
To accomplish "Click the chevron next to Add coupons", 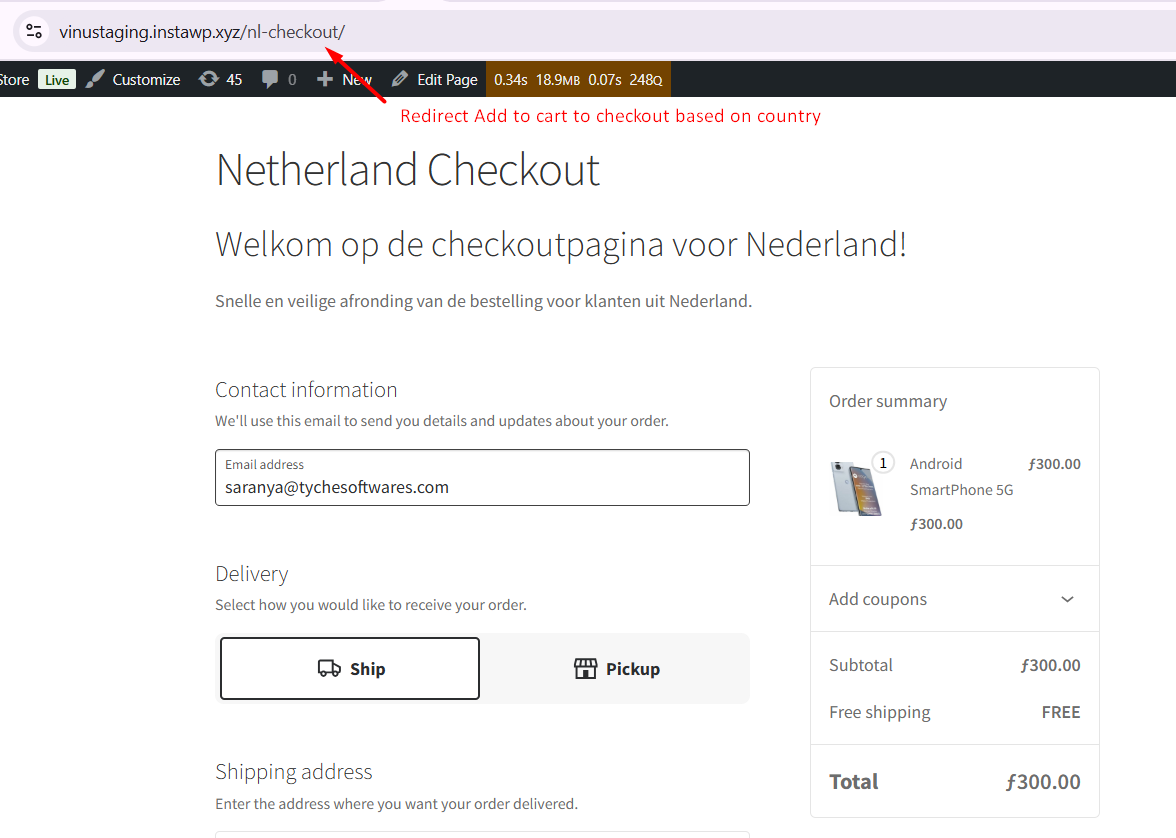I will point(1067,599).
